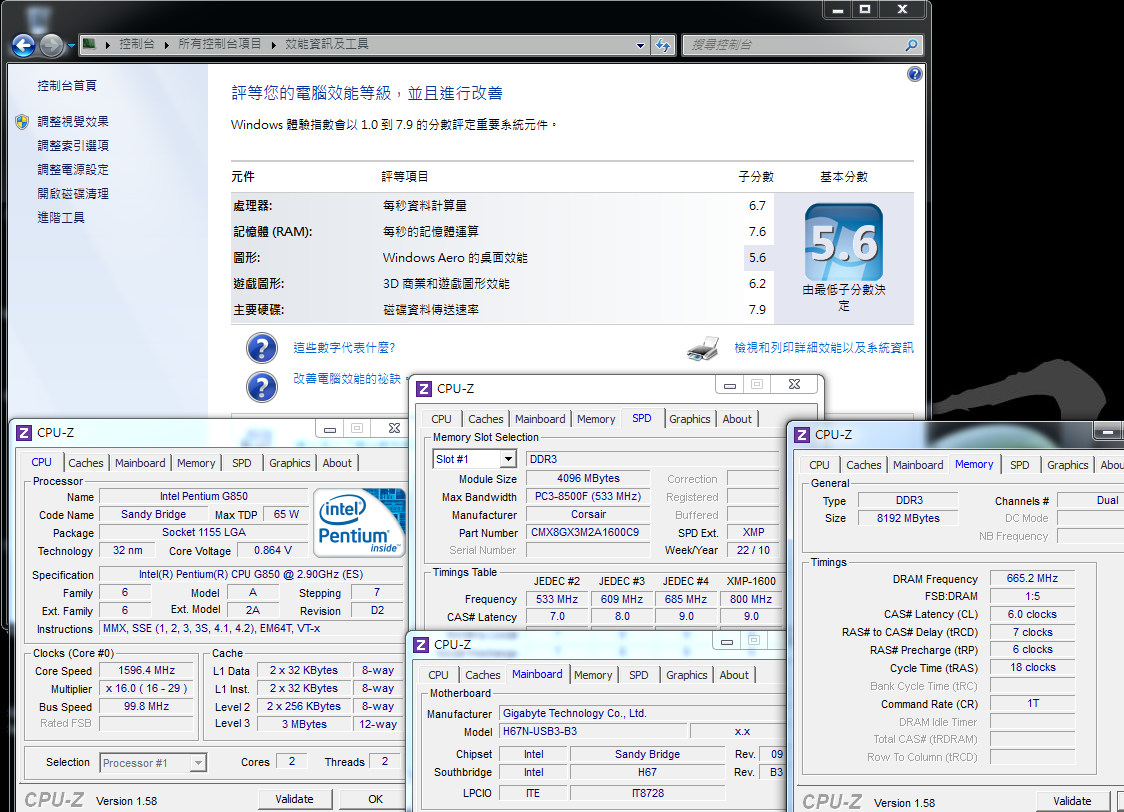Open 檢視和列印詳細效能以及系統資訊 link
The image size is (1124, 812).
coord(824,348)
